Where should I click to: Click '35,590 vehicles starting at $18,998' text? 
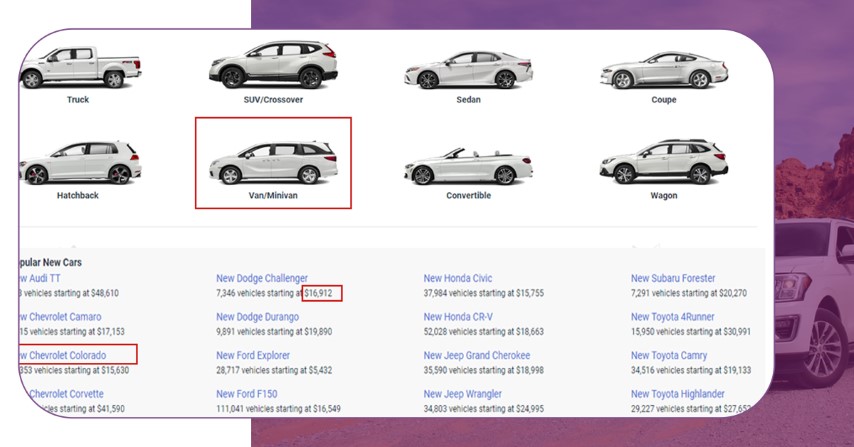[484, 371]
